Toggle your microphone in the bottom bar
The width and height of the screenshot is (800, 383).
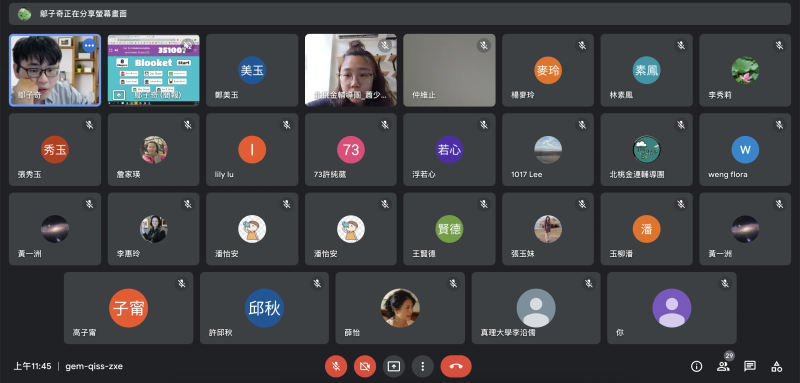(336, 366)
